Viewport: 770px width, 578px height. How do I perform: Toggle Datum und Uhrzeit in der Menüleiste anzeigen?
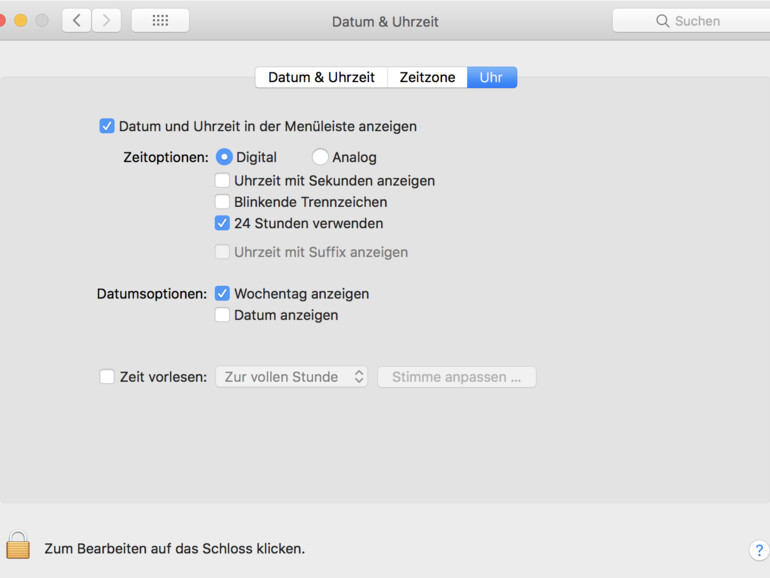pos(107,126)
